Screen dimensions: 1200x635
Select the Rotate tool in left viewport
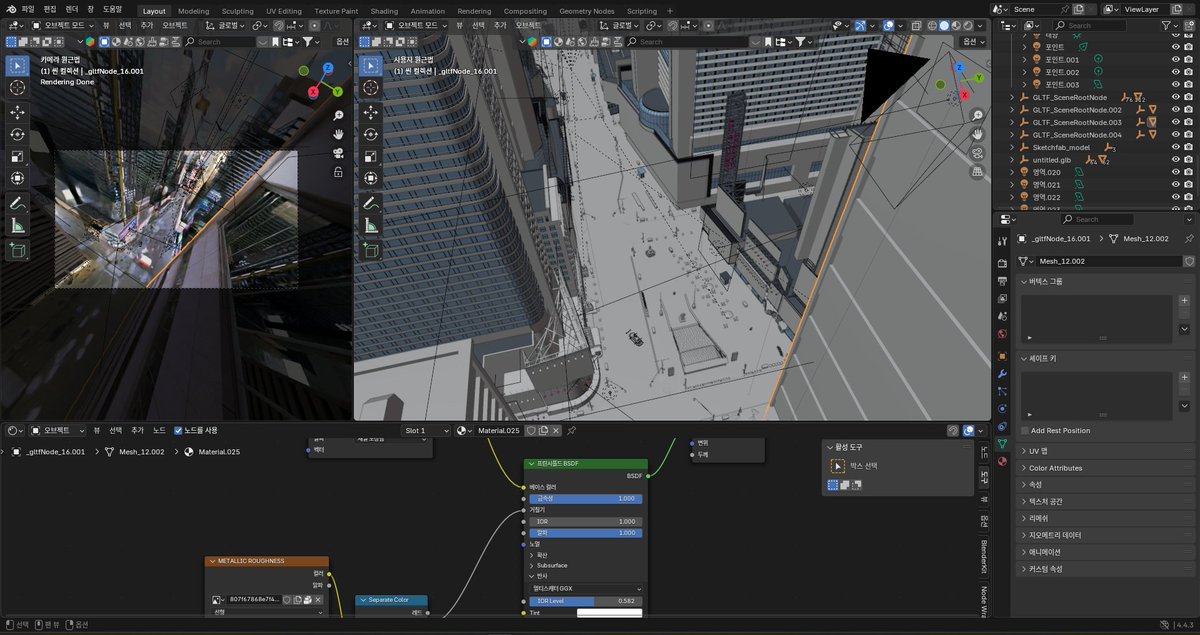18,134
